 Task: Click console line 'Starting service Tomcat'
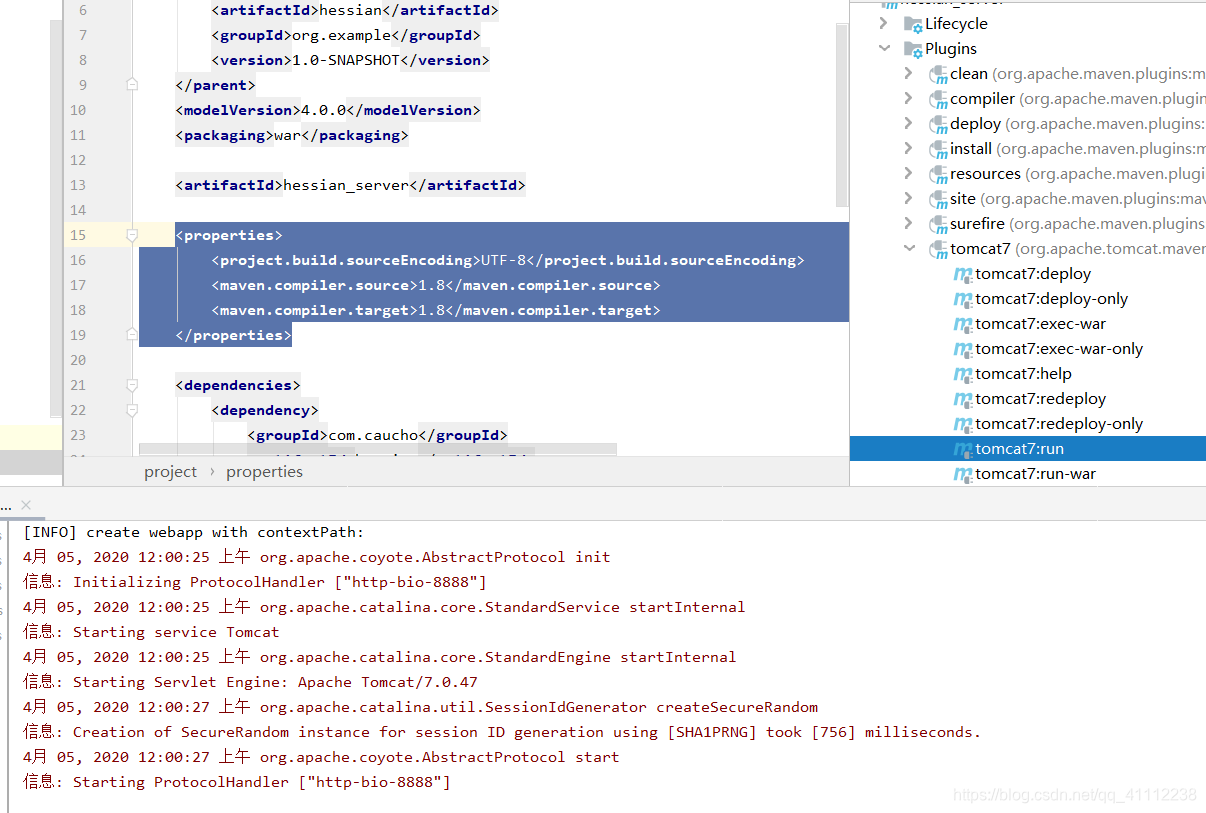click(x=151, y=632)
